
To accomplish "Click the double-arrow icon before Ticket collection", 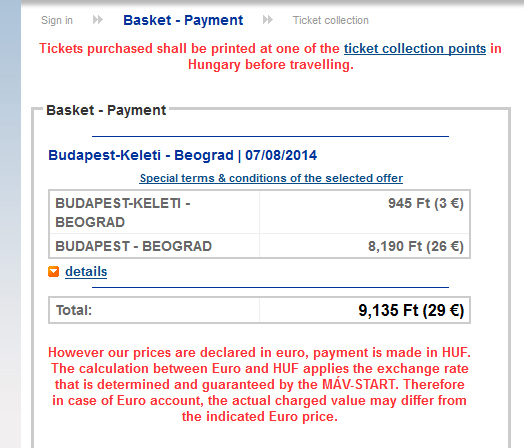I will [x=268, y=20].
